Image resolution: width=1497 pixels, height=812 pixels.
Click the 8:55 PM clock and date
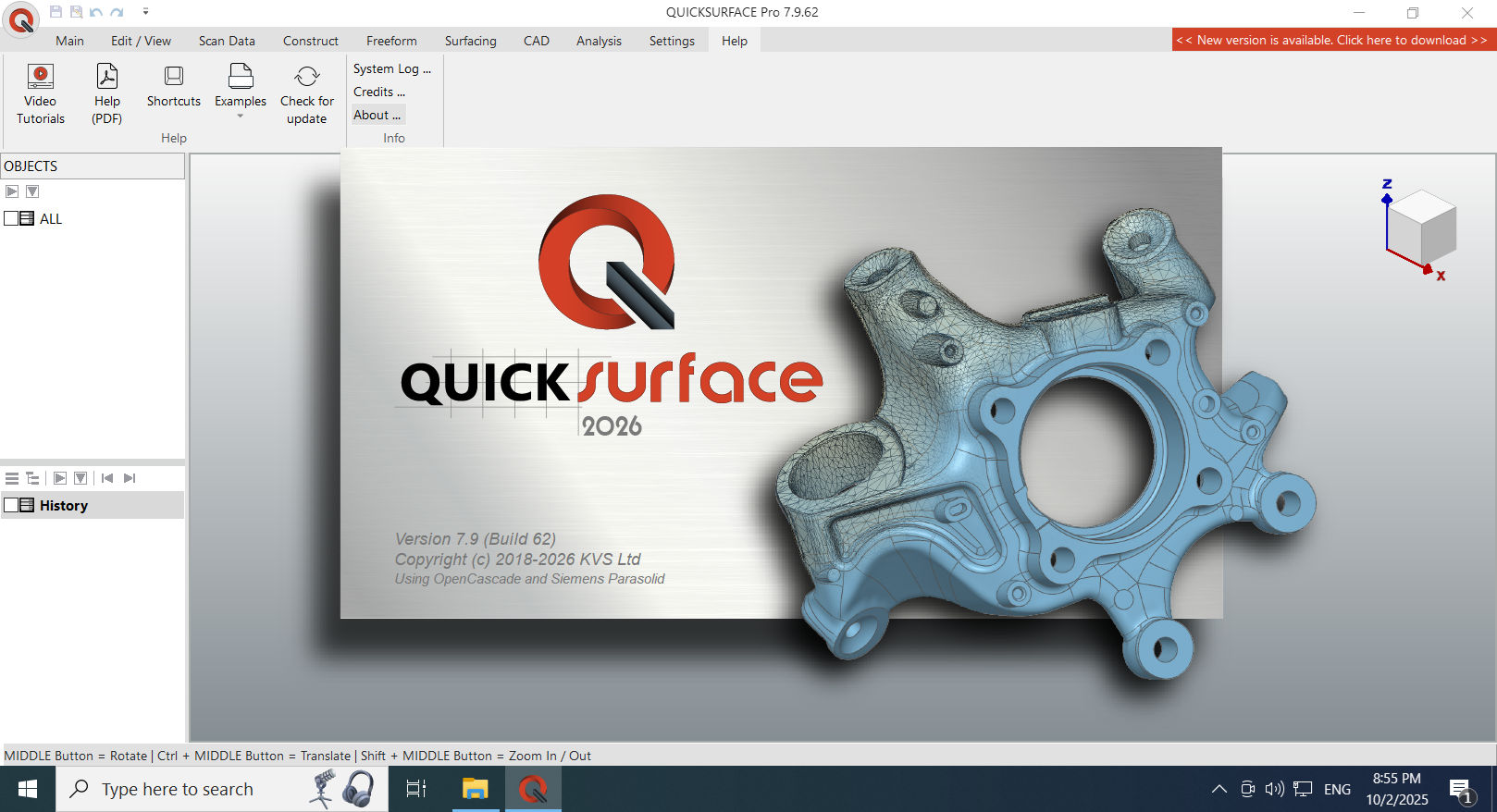(1397, 789)
